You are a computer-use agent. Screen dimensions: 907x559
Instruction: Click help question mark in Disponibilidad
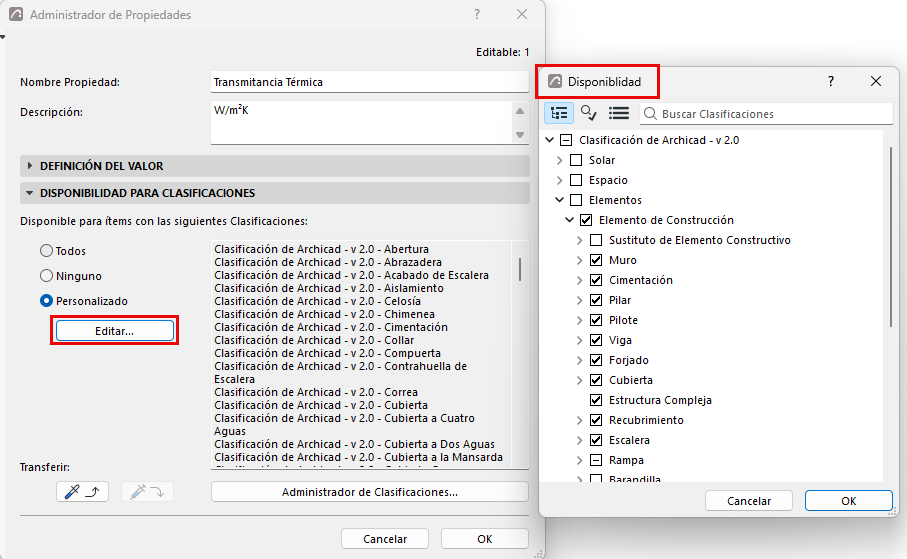point(831,81)
